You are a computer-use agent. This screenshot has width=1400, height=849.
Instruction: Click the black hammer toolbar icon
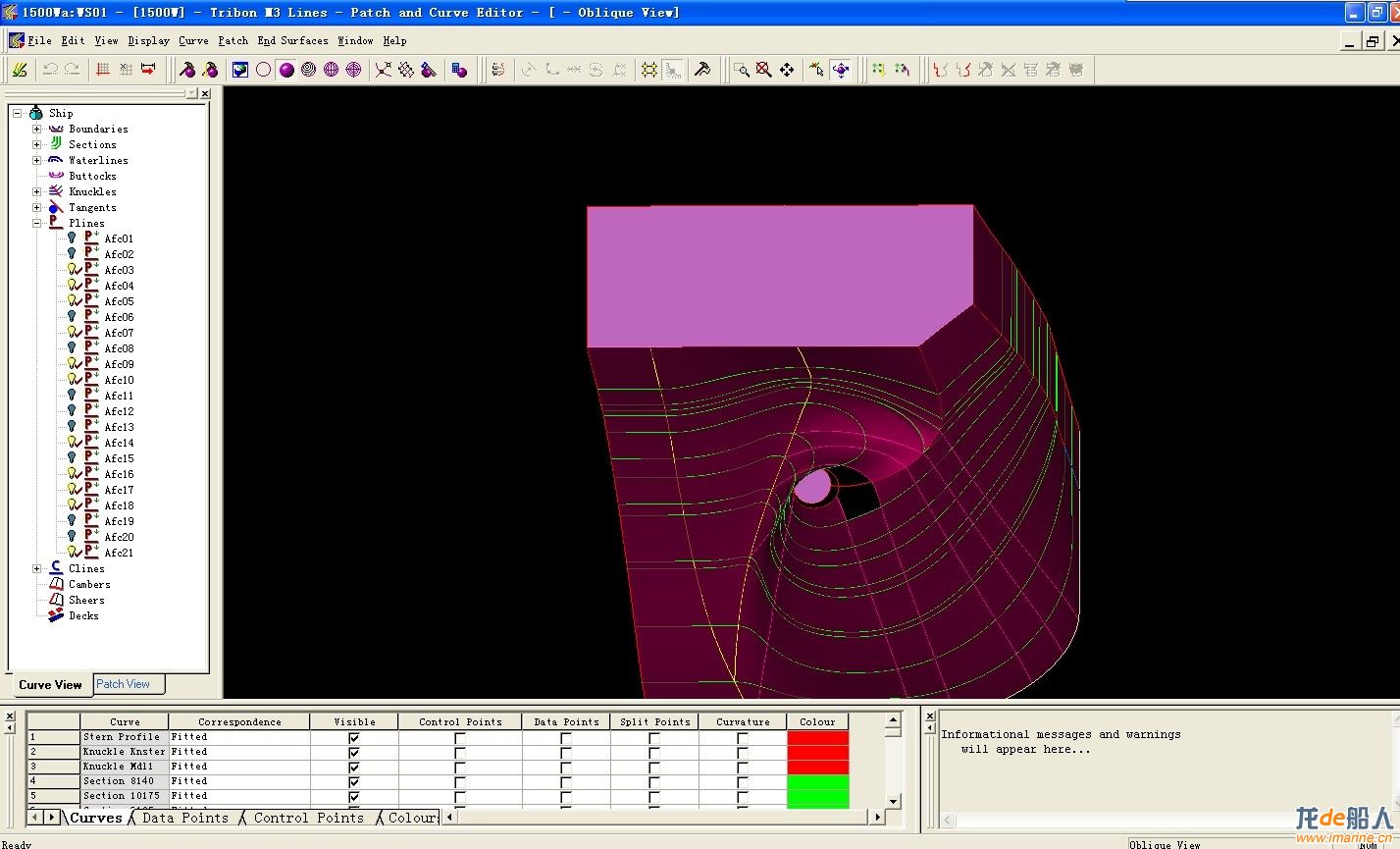tap(702, 70)
